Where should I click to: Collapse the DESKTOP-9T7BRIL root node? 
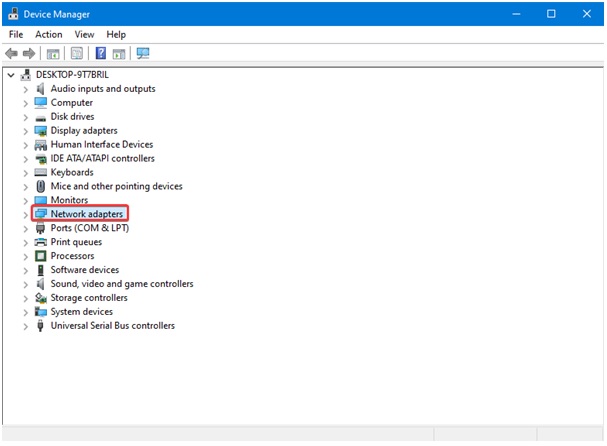tap(11, 75)
